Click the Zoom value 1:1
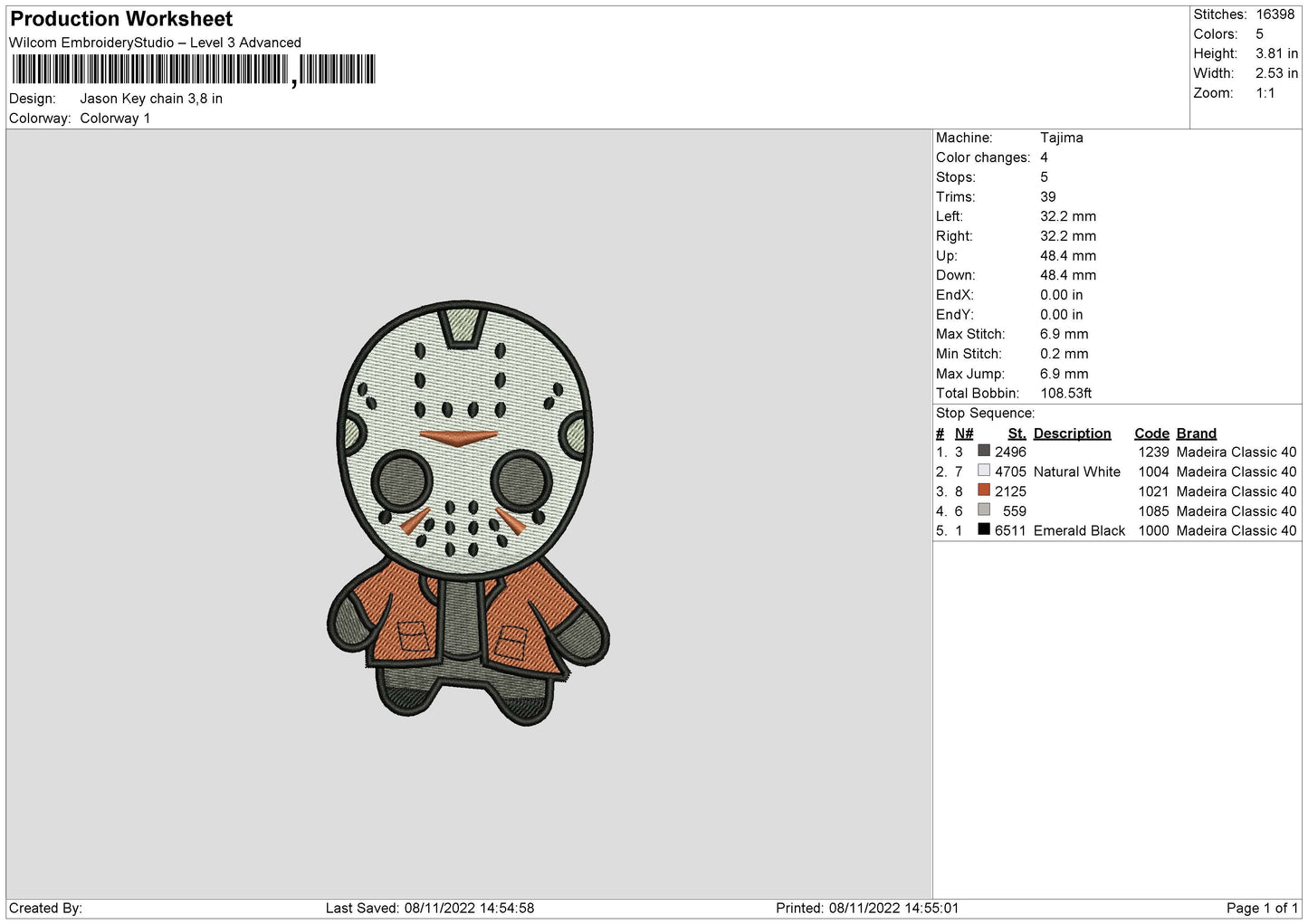Screen dimensions: 1308x924 pyautogui.click(x=1265, y=93)
